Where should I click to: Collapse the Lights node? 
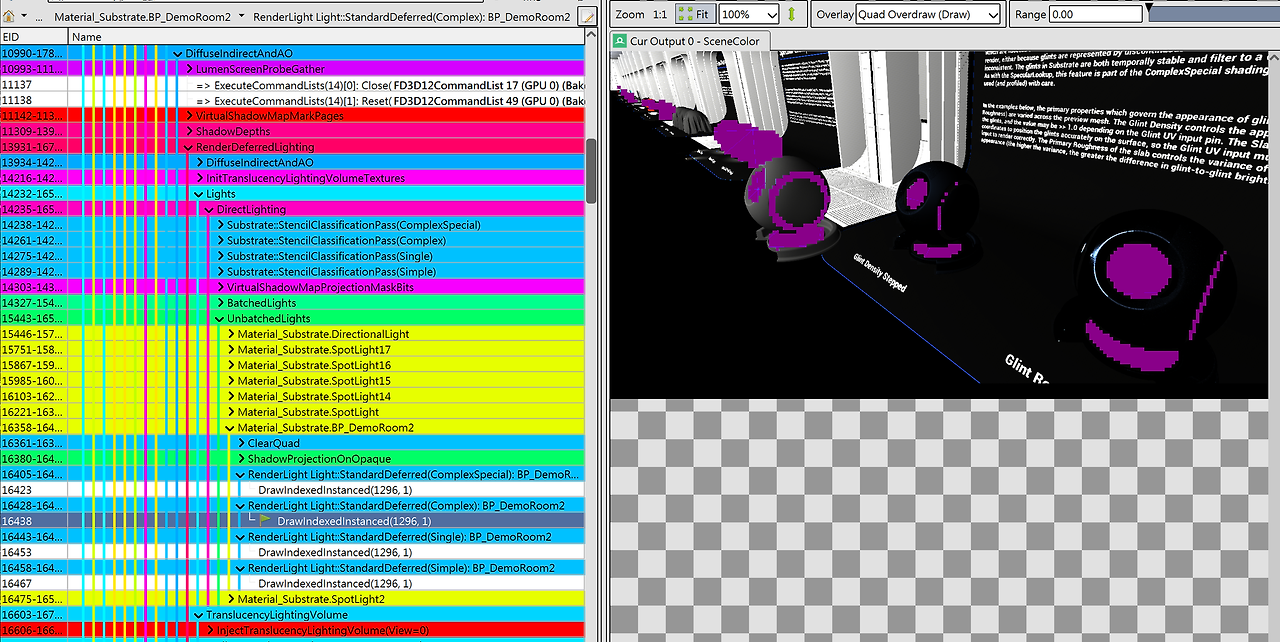click(x=199, y=194)
